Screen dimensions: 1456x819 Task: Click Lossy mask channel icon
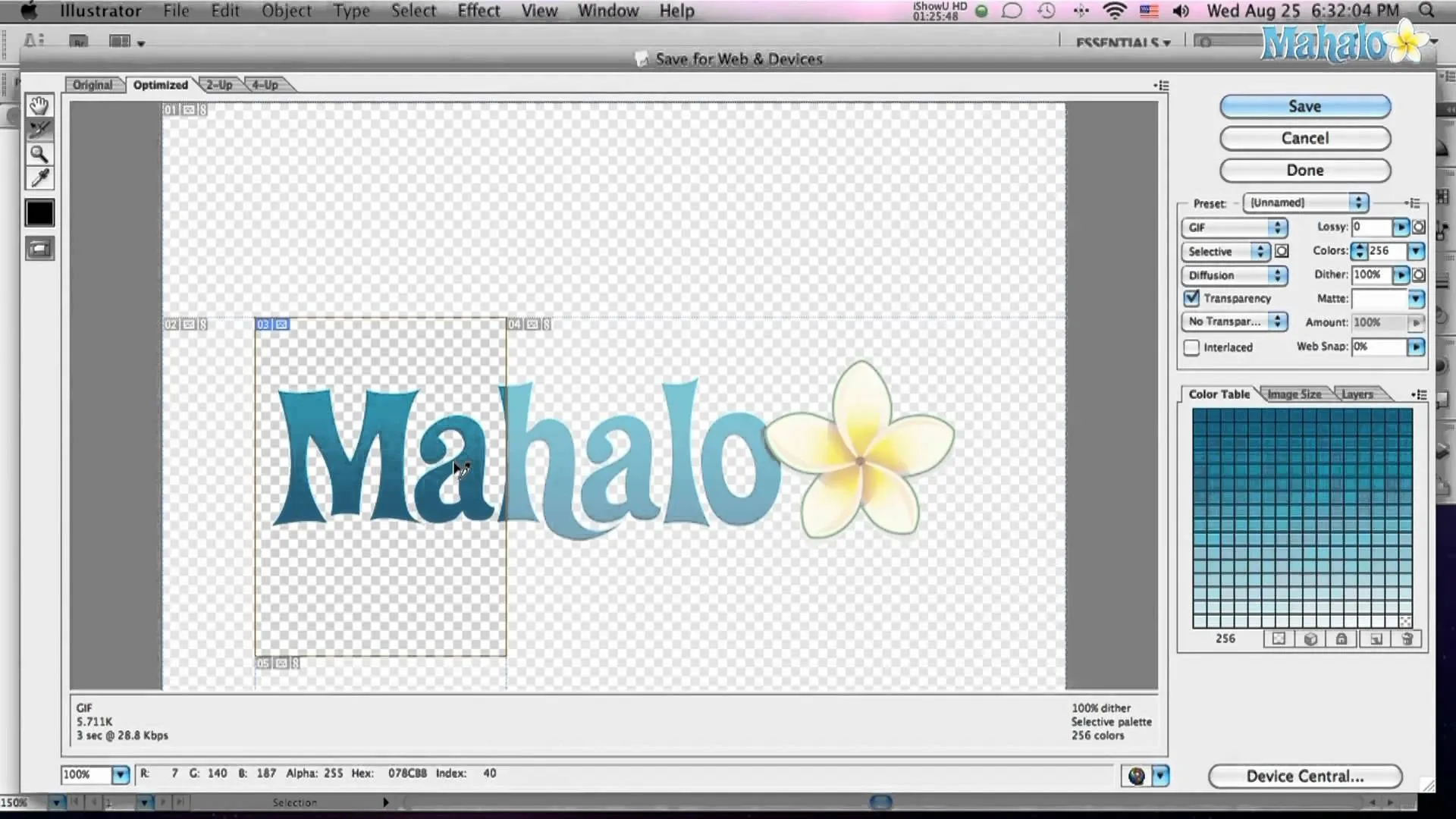pyautogui.click(x=1419, y=227)
